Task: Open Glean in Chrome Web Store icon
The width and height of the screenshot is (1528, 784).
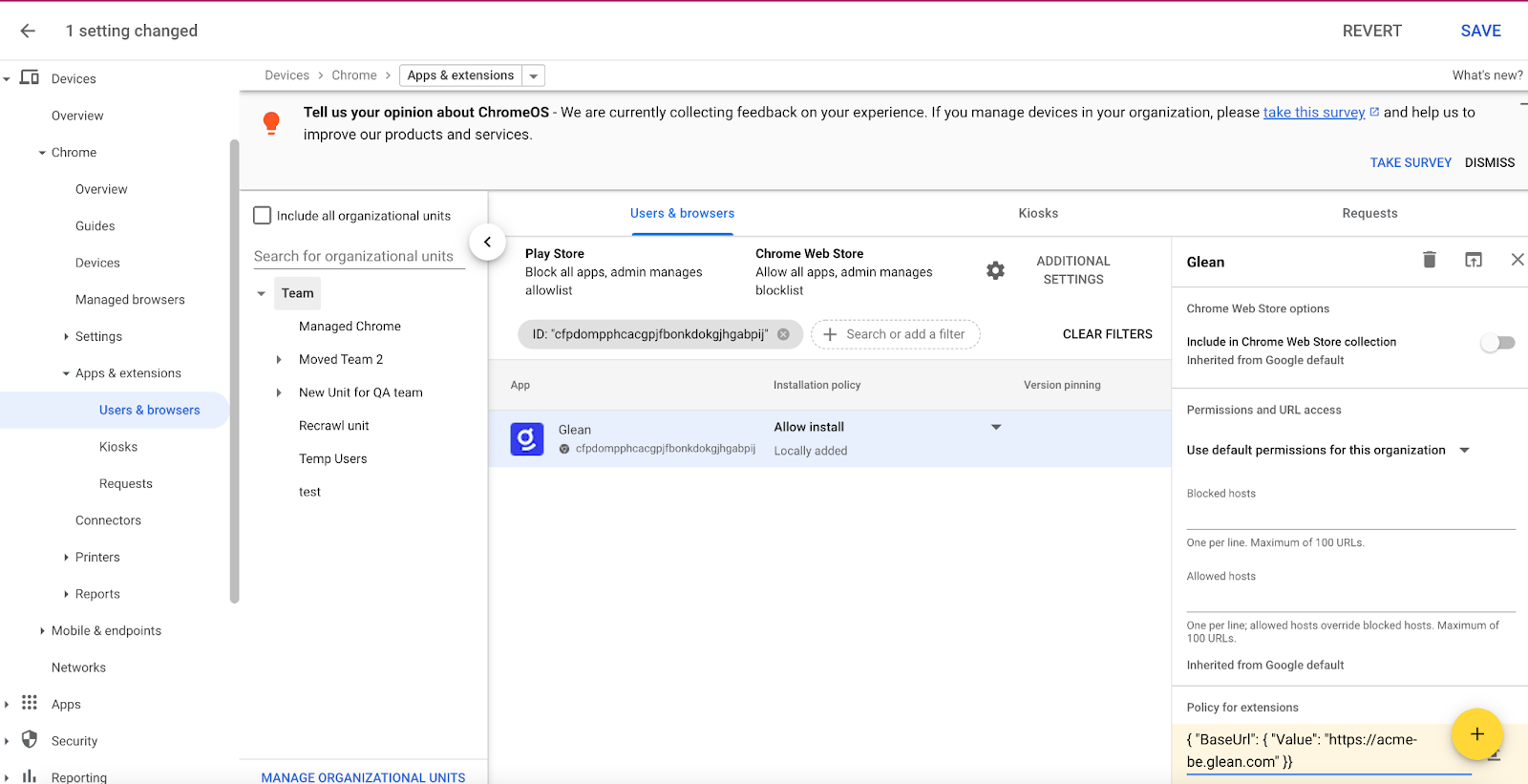Action: pos(1474,260)
